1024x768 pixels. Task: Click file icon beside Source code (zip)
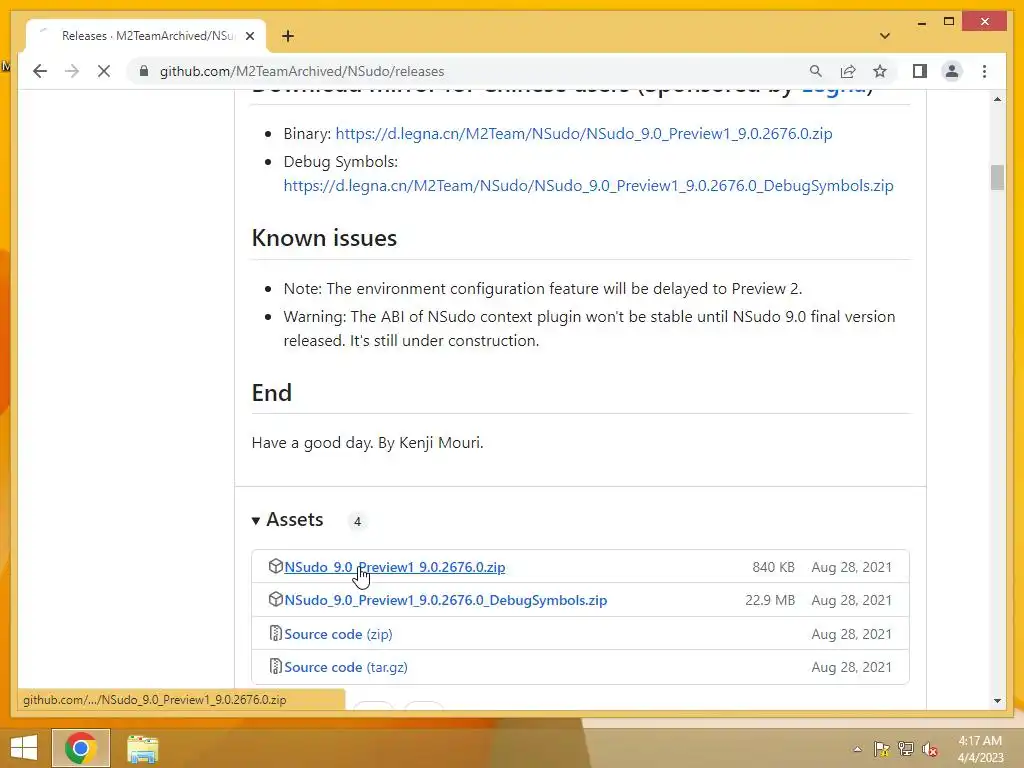pyautogui.click(x=276, y=633)
